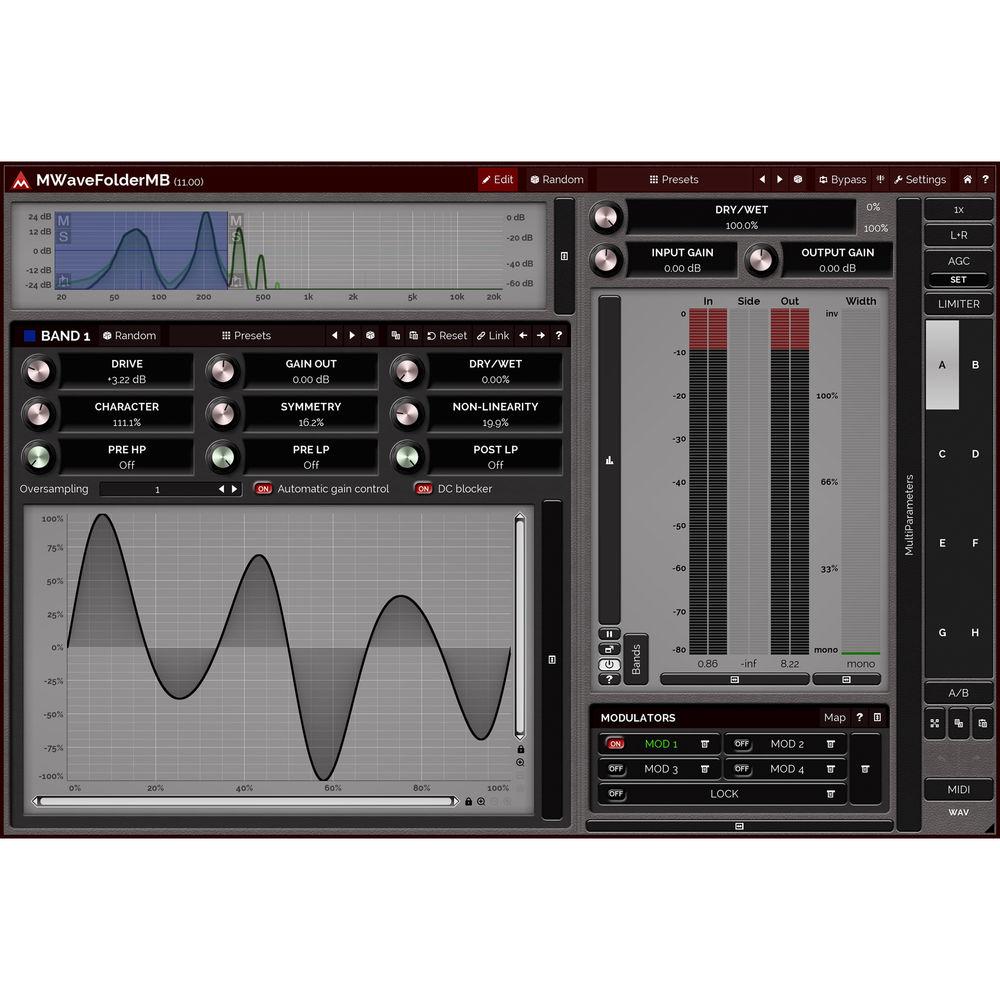Click the randomize dice icon in Band 1

point(370,336)
